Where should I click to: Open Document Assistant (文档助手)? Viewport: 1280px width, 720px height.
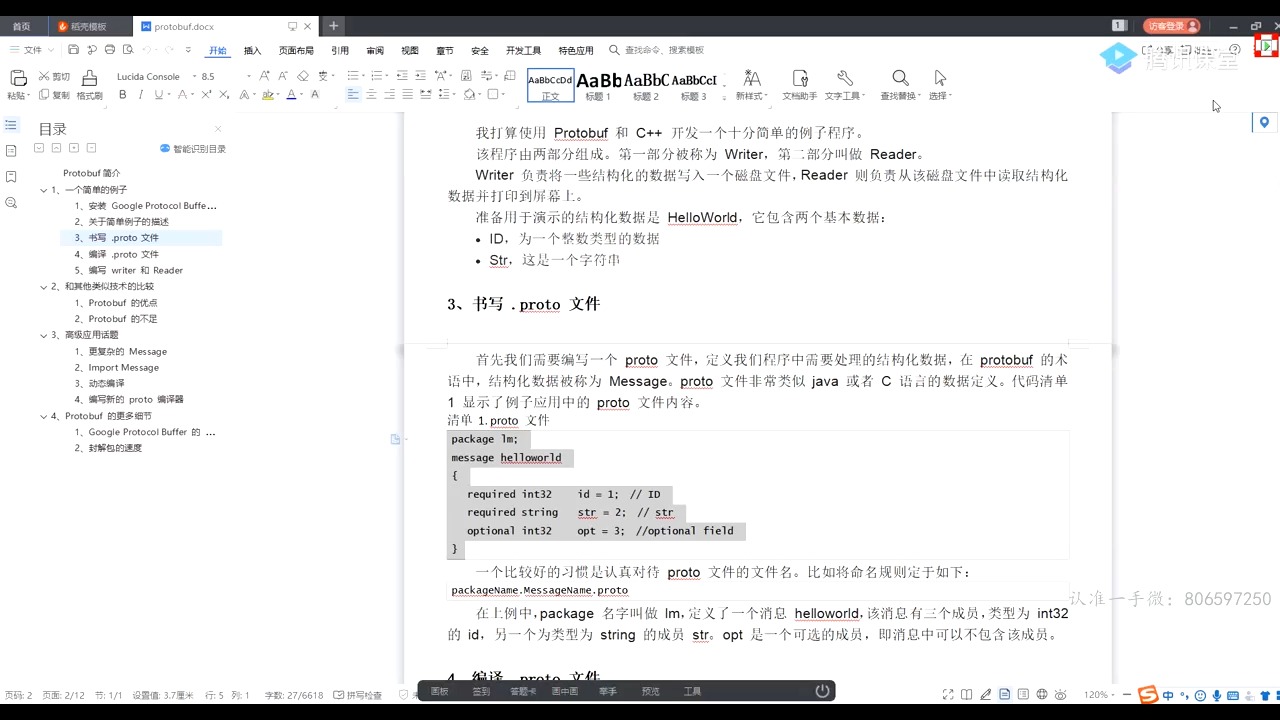point(799,85)
